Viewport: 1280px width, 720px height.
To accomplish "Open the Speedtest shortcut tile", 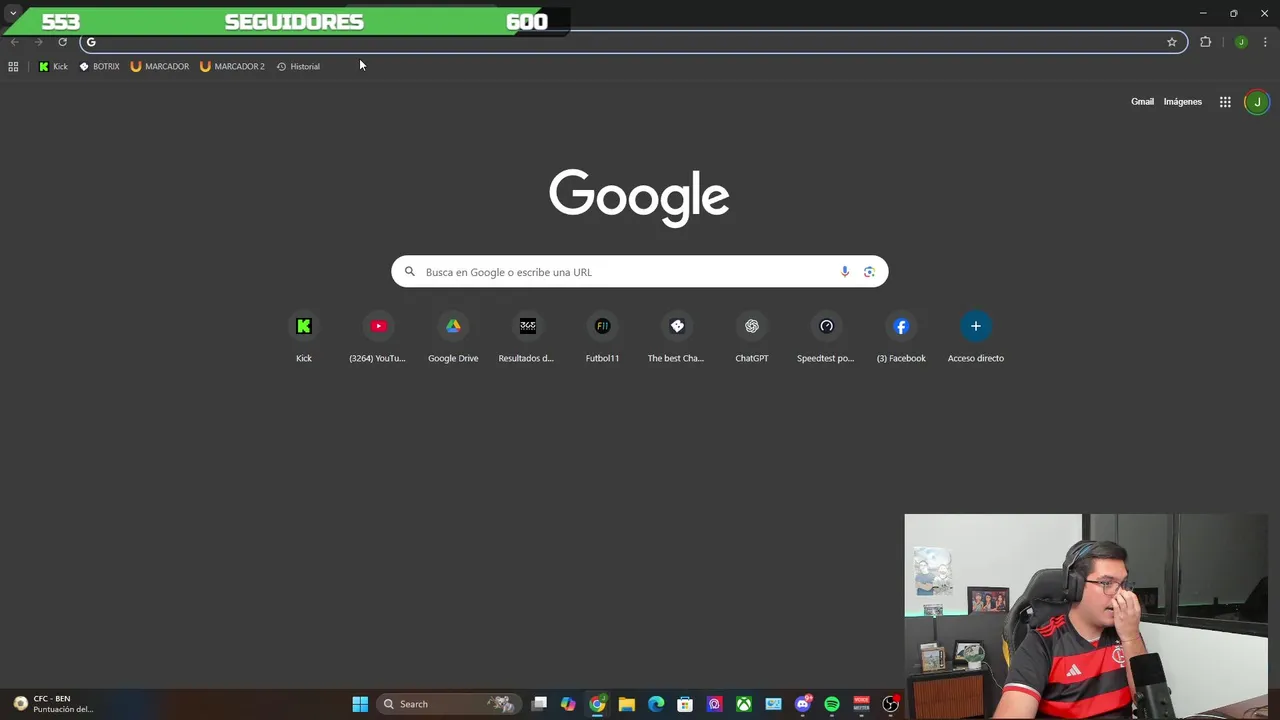I will (826, 338).
